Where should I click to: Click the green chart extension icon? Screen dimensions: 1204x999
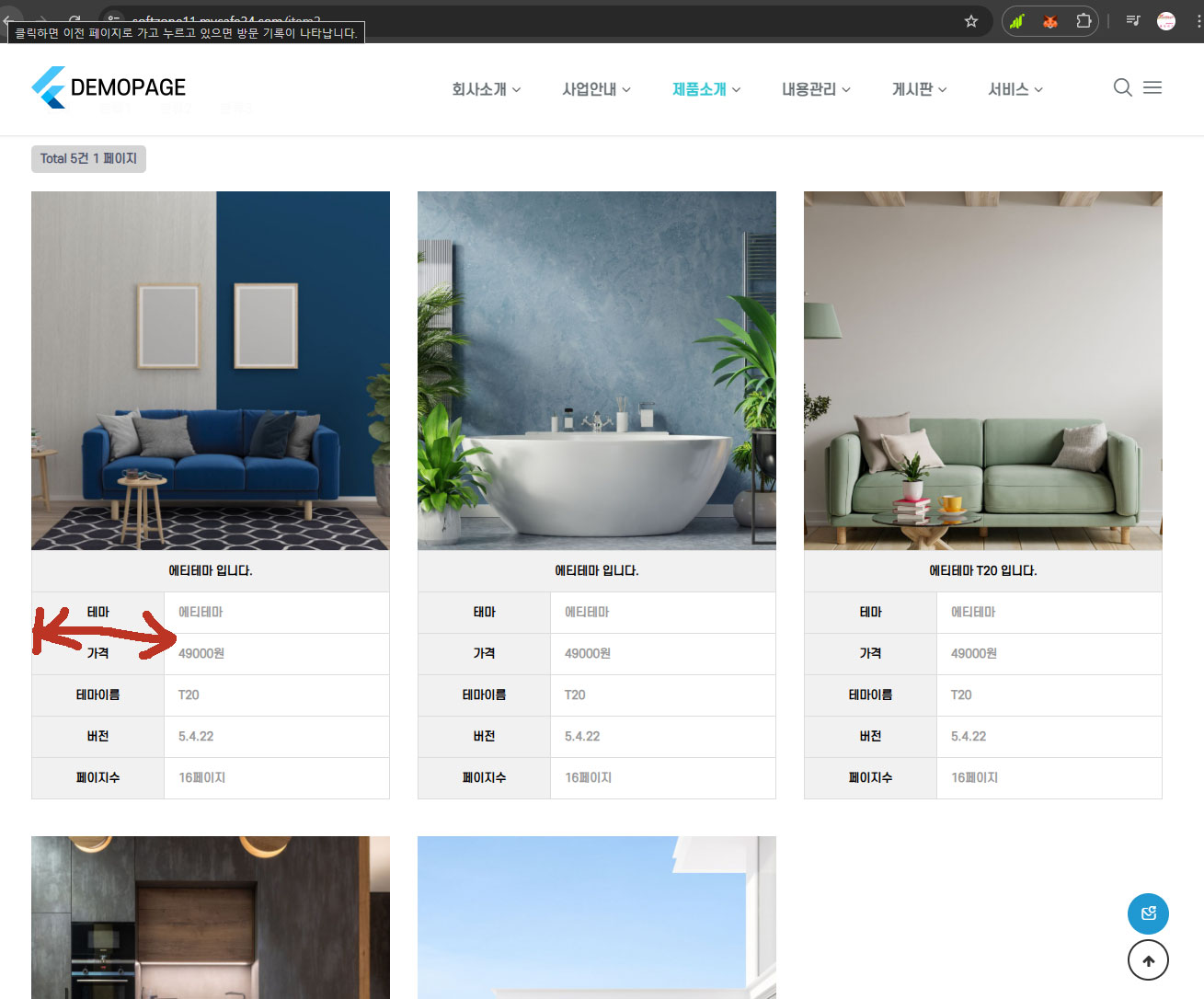point(1016,21)
